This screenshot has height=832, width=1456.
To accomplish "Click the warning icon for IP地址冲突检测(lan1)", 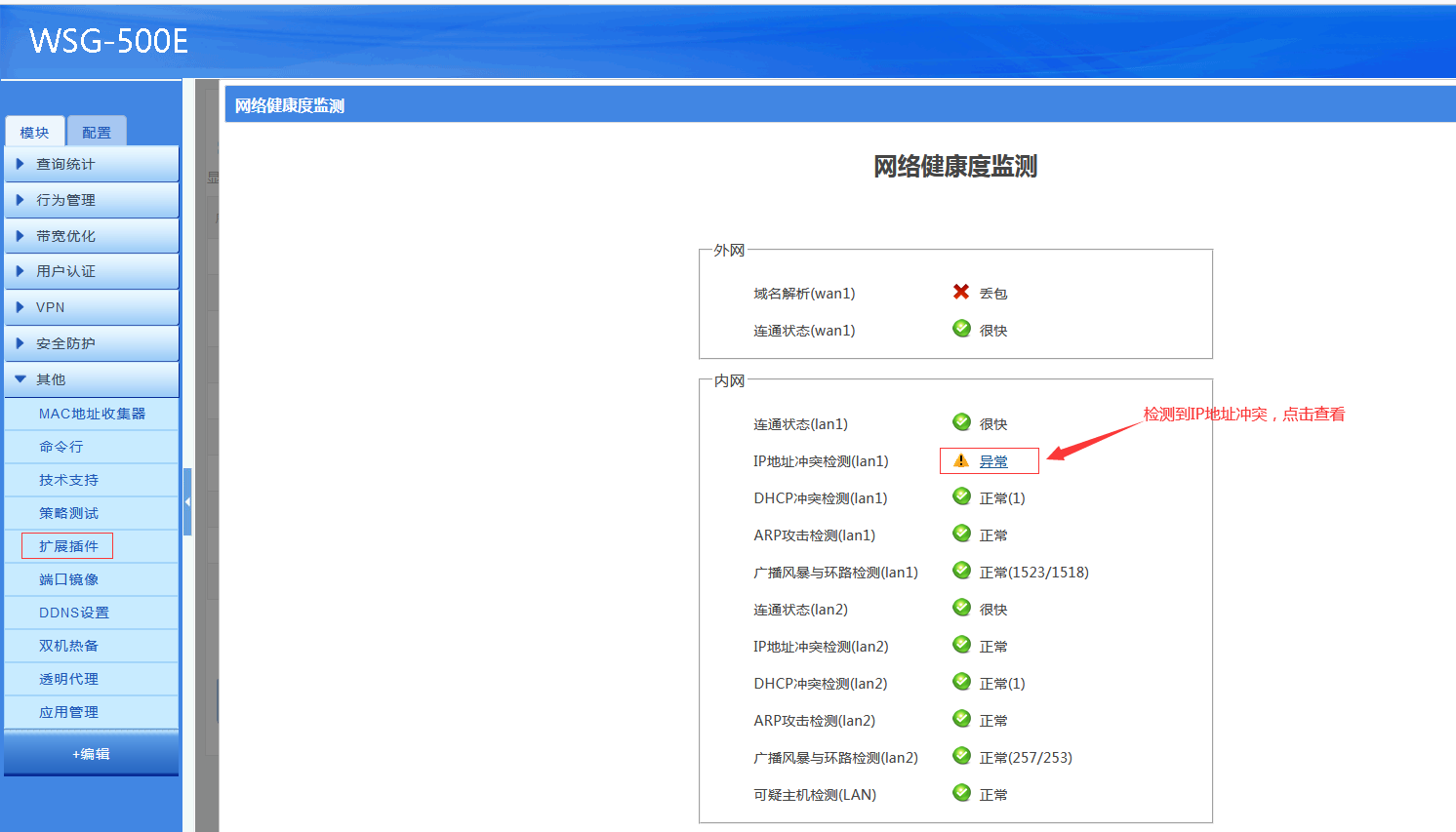I will click(x=961, y=460).
